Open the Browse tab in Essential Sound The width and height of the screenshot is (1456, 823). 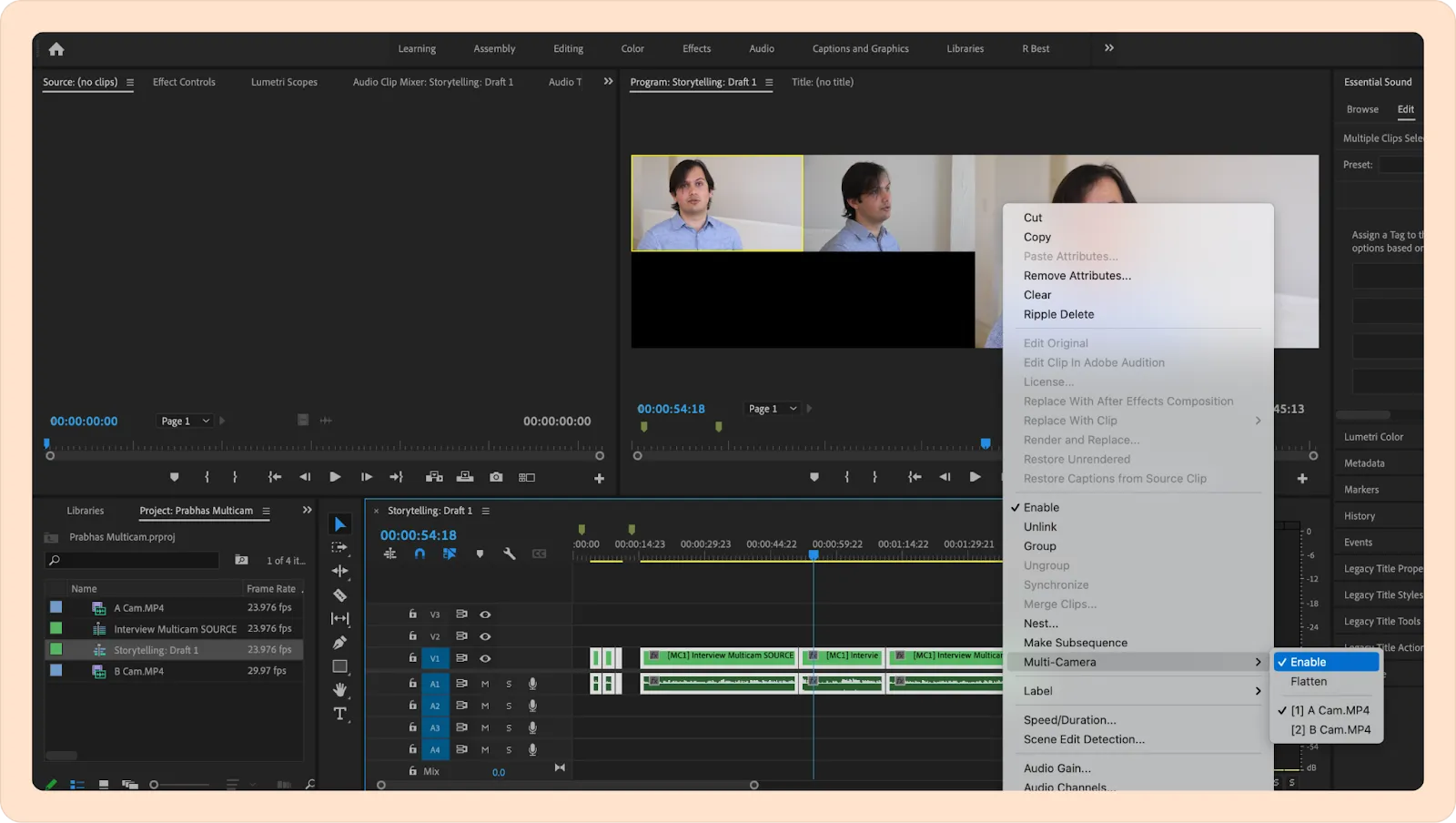coord(1362,109)
